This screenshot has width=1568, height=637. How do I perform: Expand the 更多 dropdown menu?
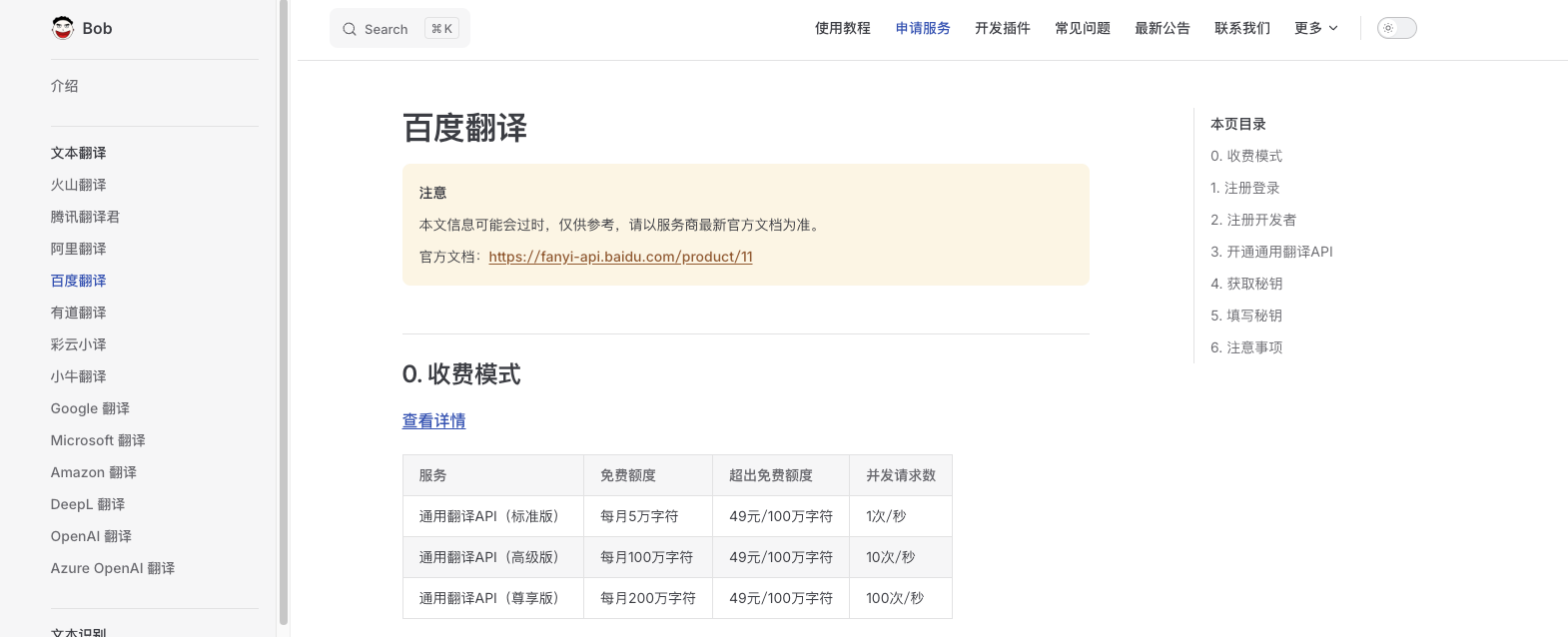coord(1315,28)
